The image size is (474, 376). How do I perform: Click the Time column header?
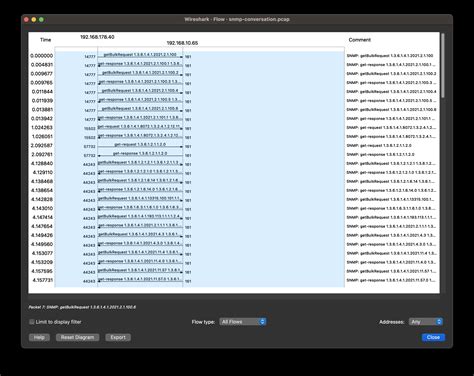pyautogui.click(x=45, y=40)
